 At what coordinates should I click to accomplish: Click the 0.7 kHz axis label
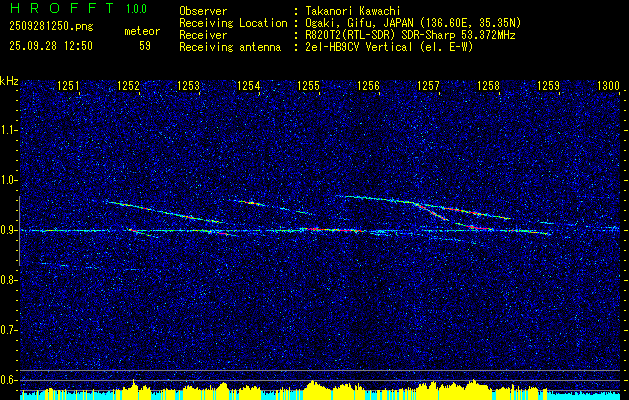[x=7, y=330]
